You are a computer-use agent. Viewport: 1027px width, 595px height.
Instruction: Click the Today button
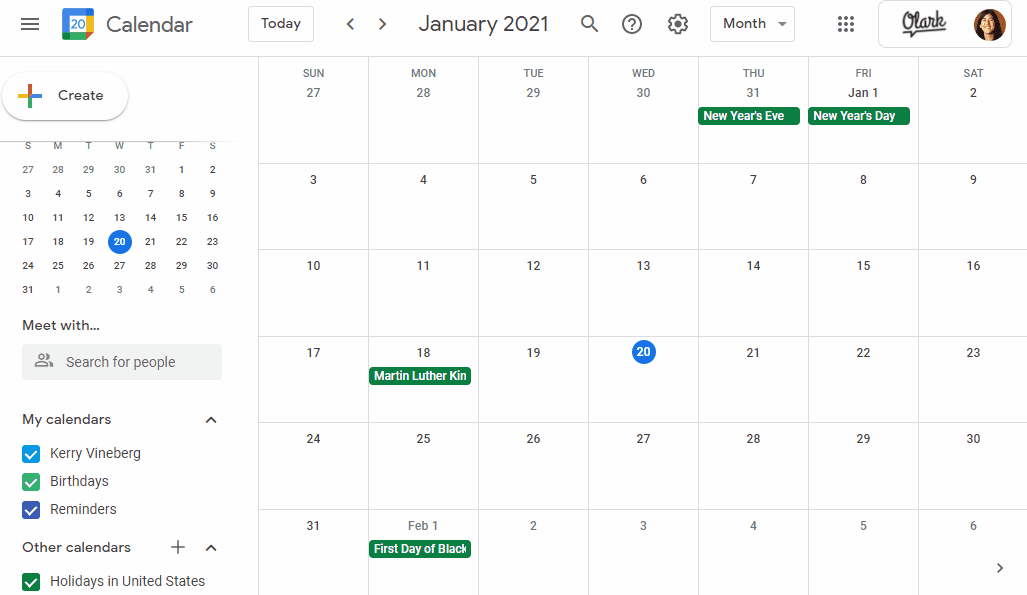(281, 24)
